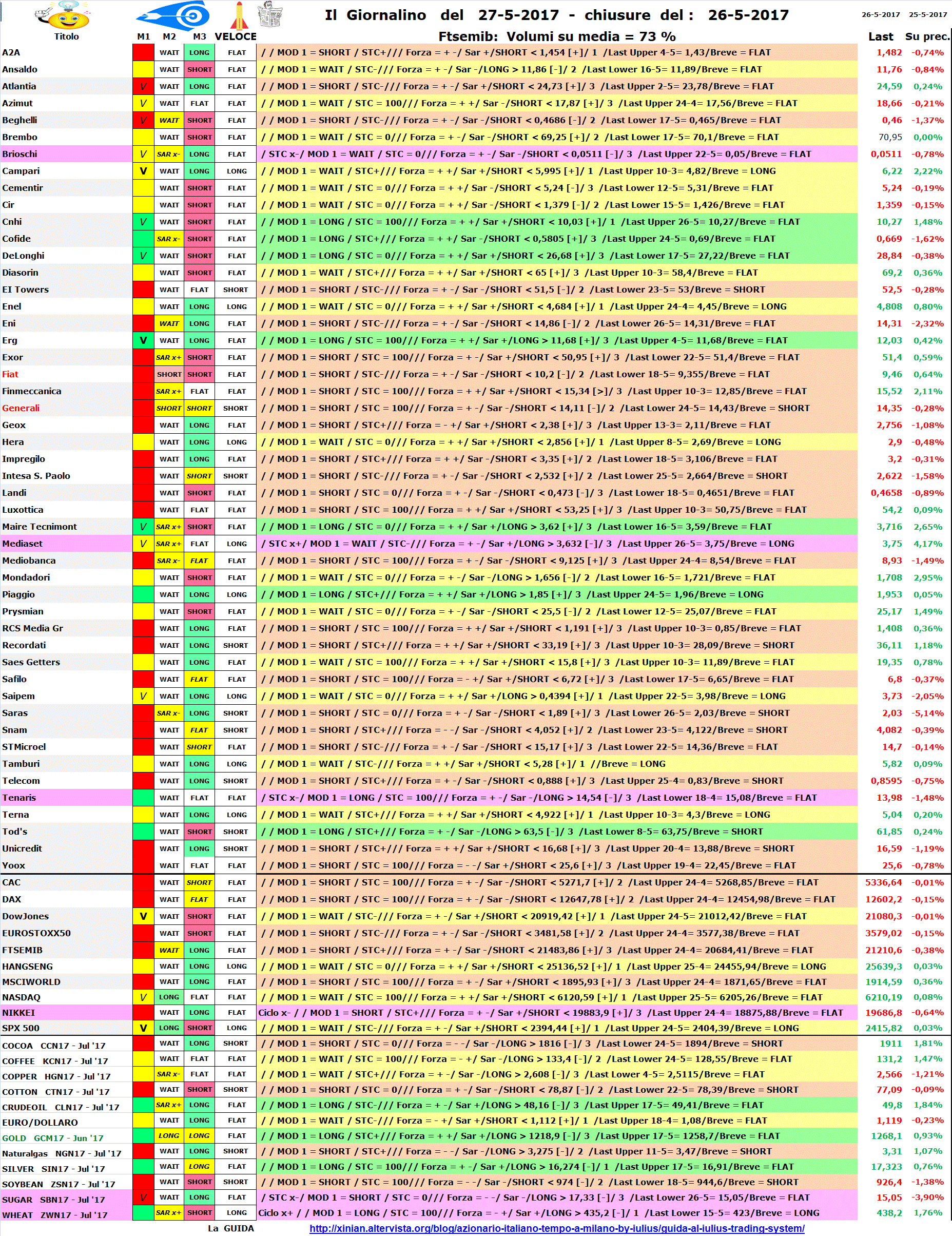Click the green M1 swatch for Piaggio
This screenshot has height=1236, width=952.
coord(143,595)
